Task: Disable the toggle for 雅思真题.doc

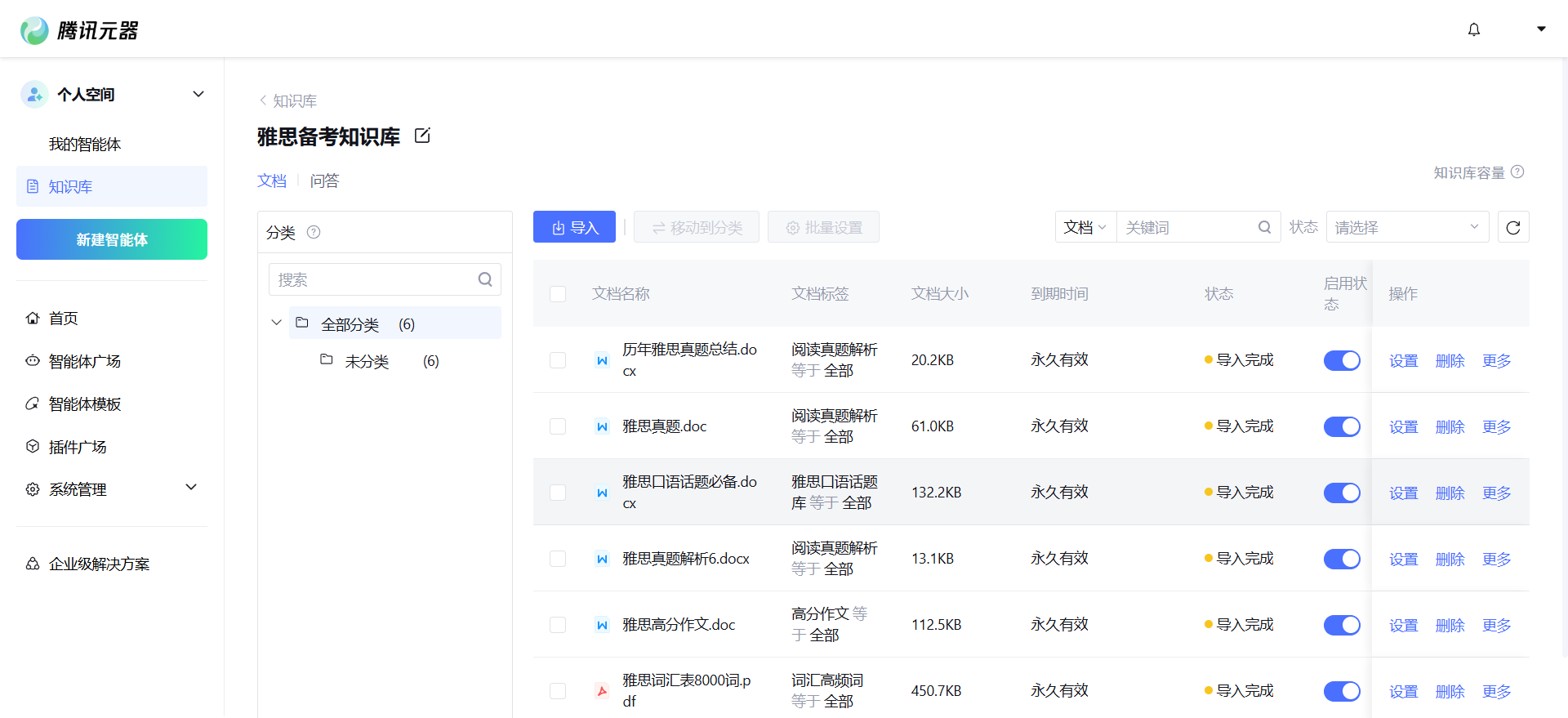Action: [x=1341, y=426]
